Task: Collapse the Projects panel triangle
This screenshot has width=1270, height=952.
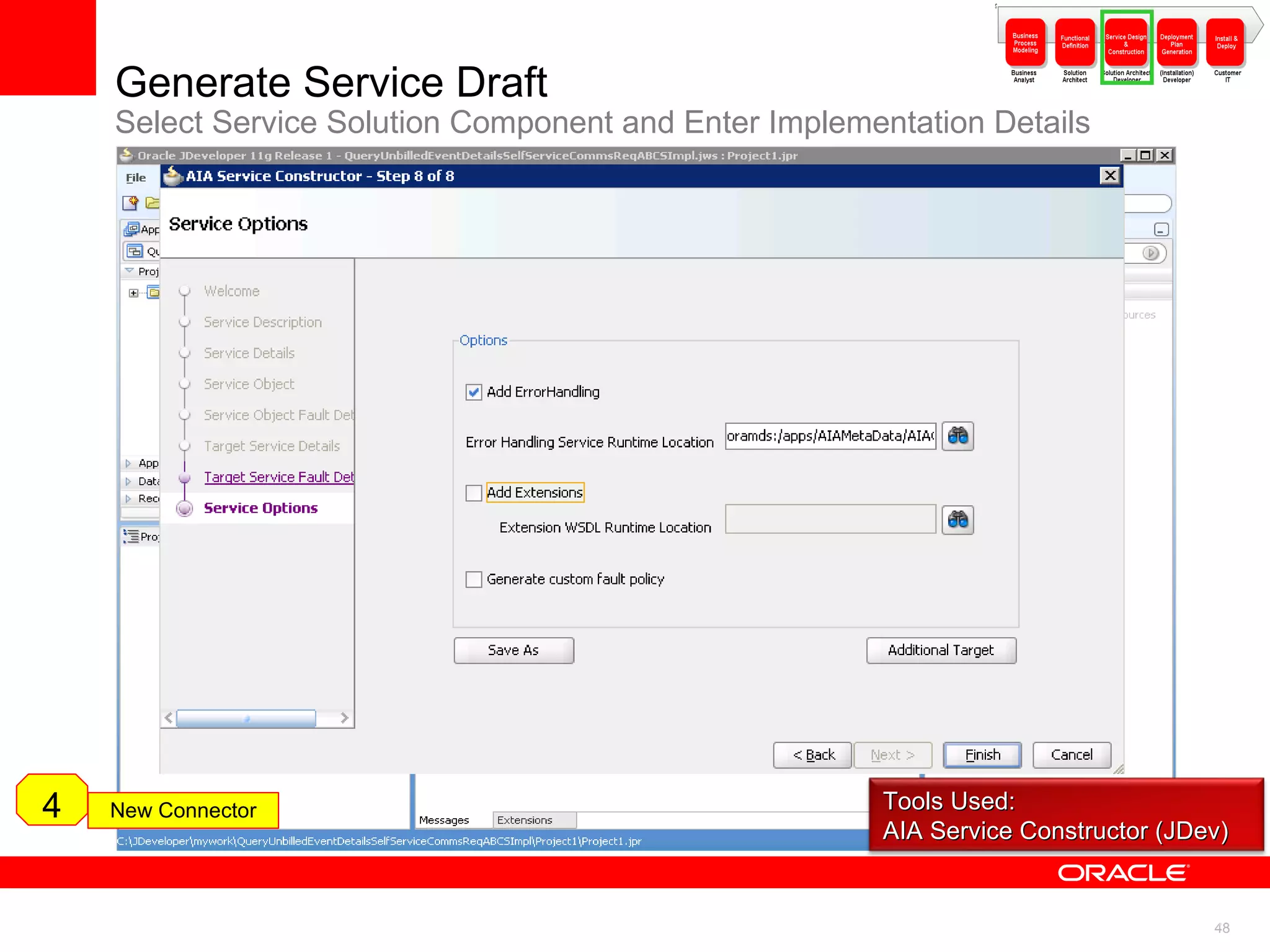Action: click(129, 271)
